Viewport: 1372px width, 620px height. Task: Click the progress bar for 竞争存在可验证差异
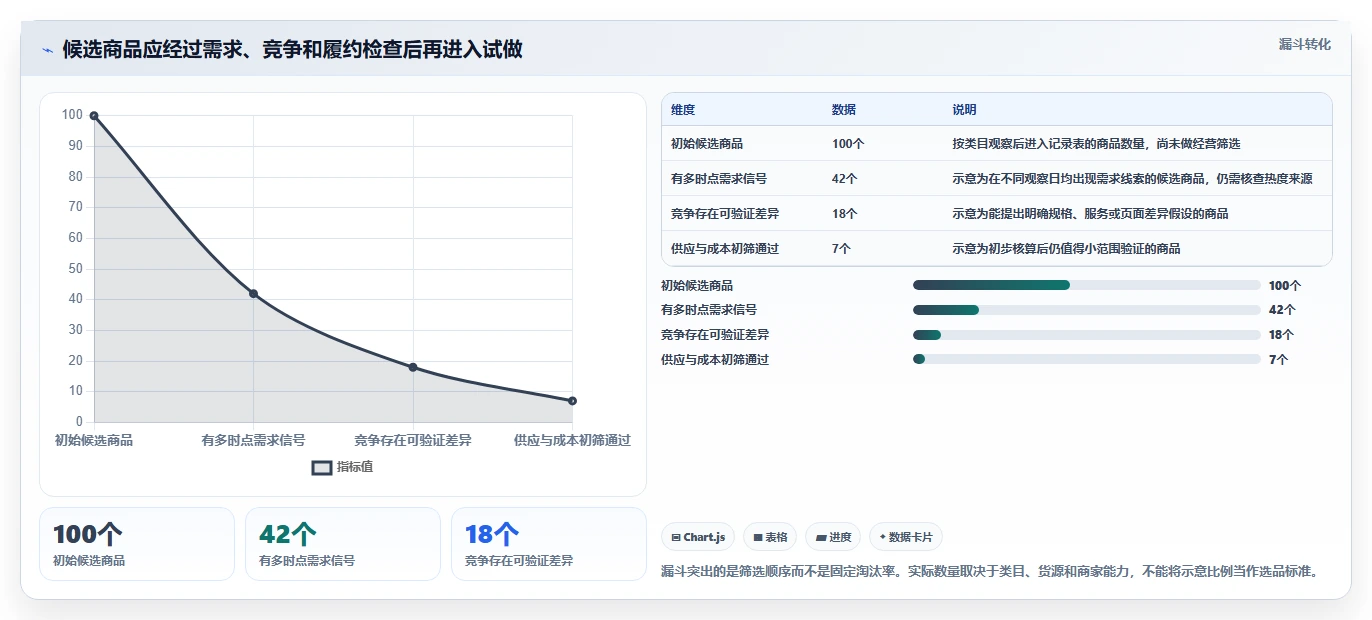[1087, 335]
